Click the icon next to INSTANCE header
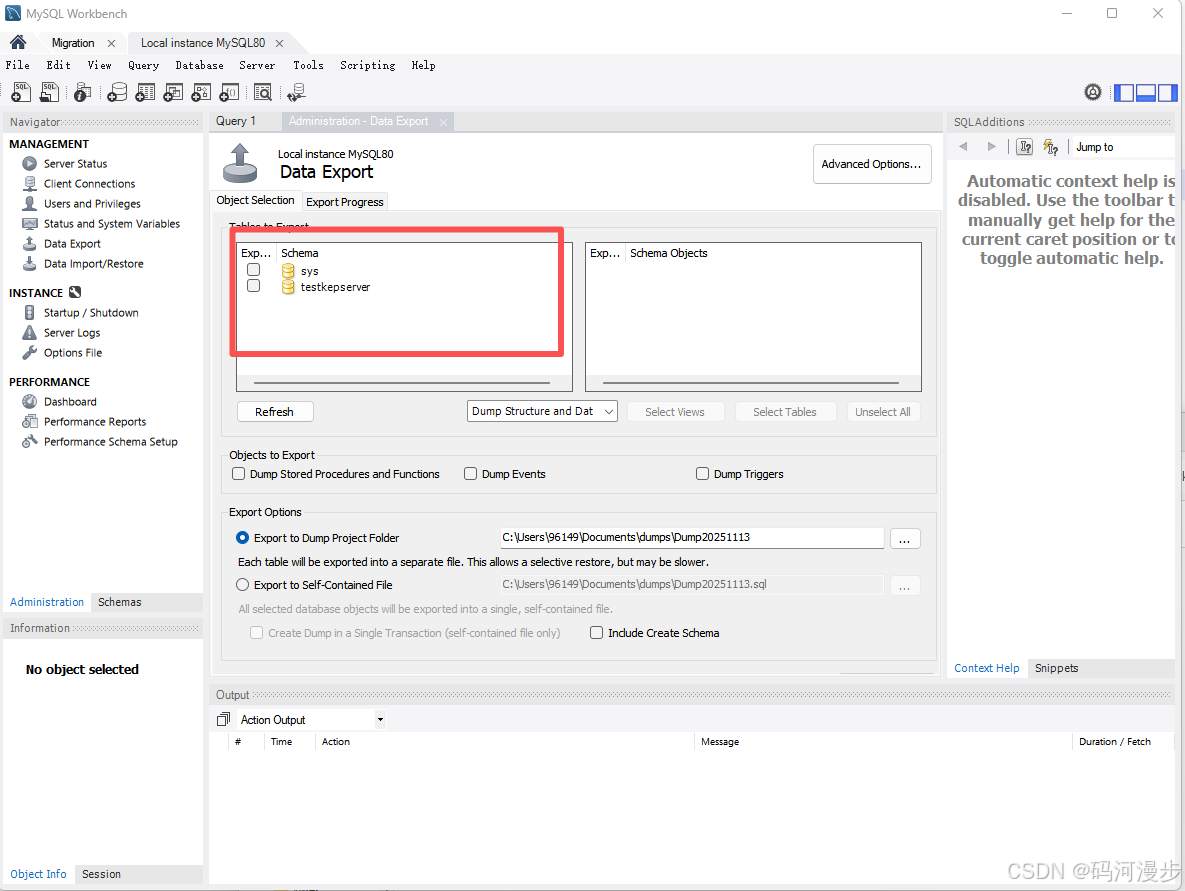 click(x=75, y=292)
